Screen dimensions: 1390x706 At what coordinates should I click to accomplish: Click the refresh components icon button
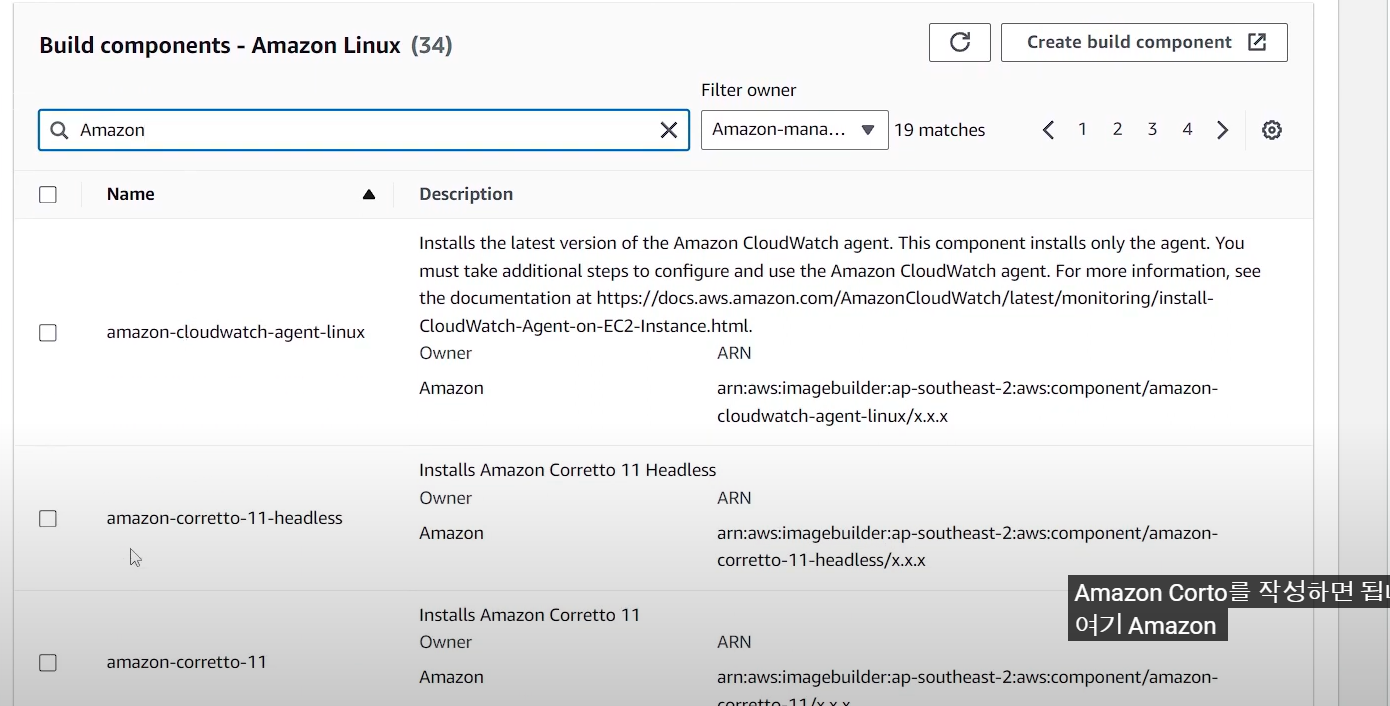[x=959, y=42]
